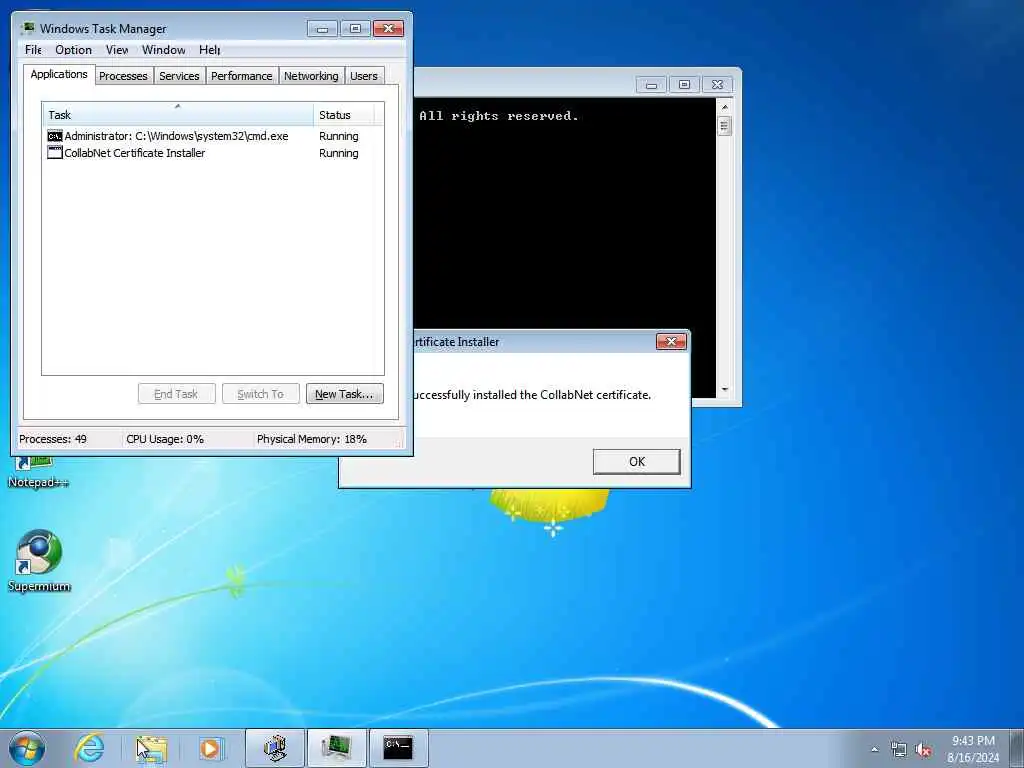Select cmd.exe icon in task list

coord(55,136)
